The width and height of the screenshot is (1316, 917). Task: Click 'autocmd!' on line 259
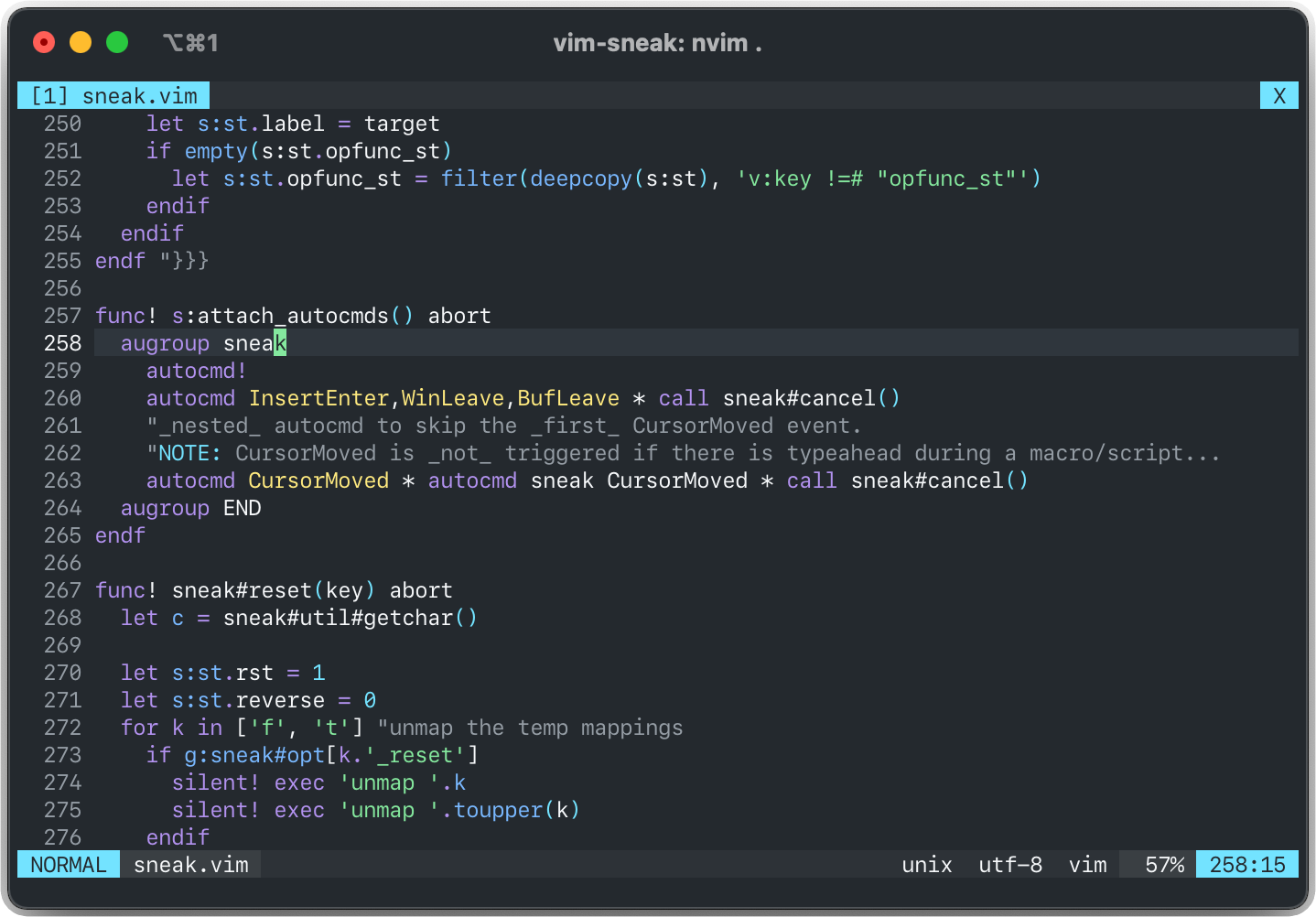197,371
